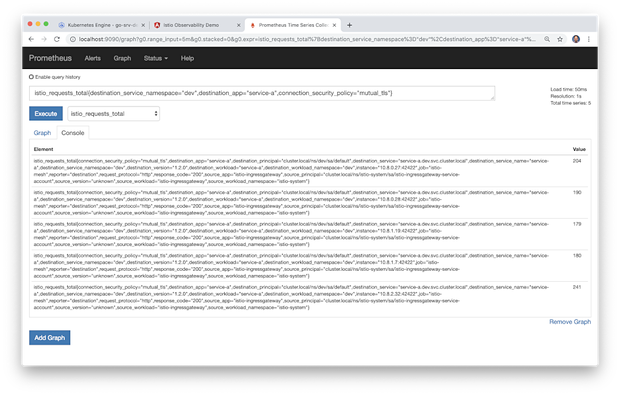The width and height of the screenshot is (620, 395).
Task: Switch to Istio Observability Demo tab
Action: click(197, 25)
